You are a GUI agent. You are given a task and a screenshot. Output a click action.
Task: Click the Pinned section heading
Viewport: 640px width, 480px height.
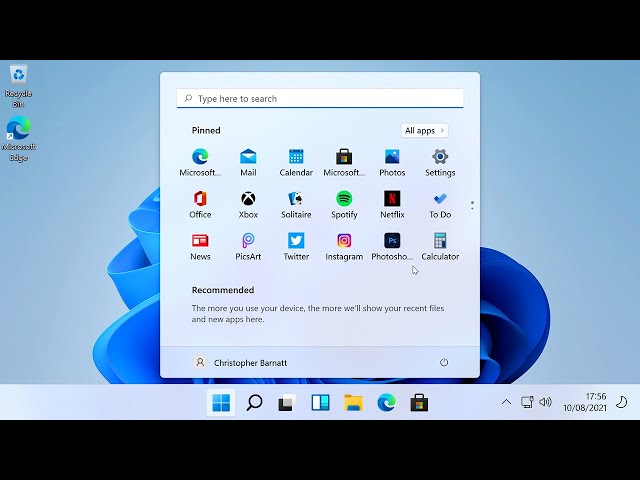(206, 131)
